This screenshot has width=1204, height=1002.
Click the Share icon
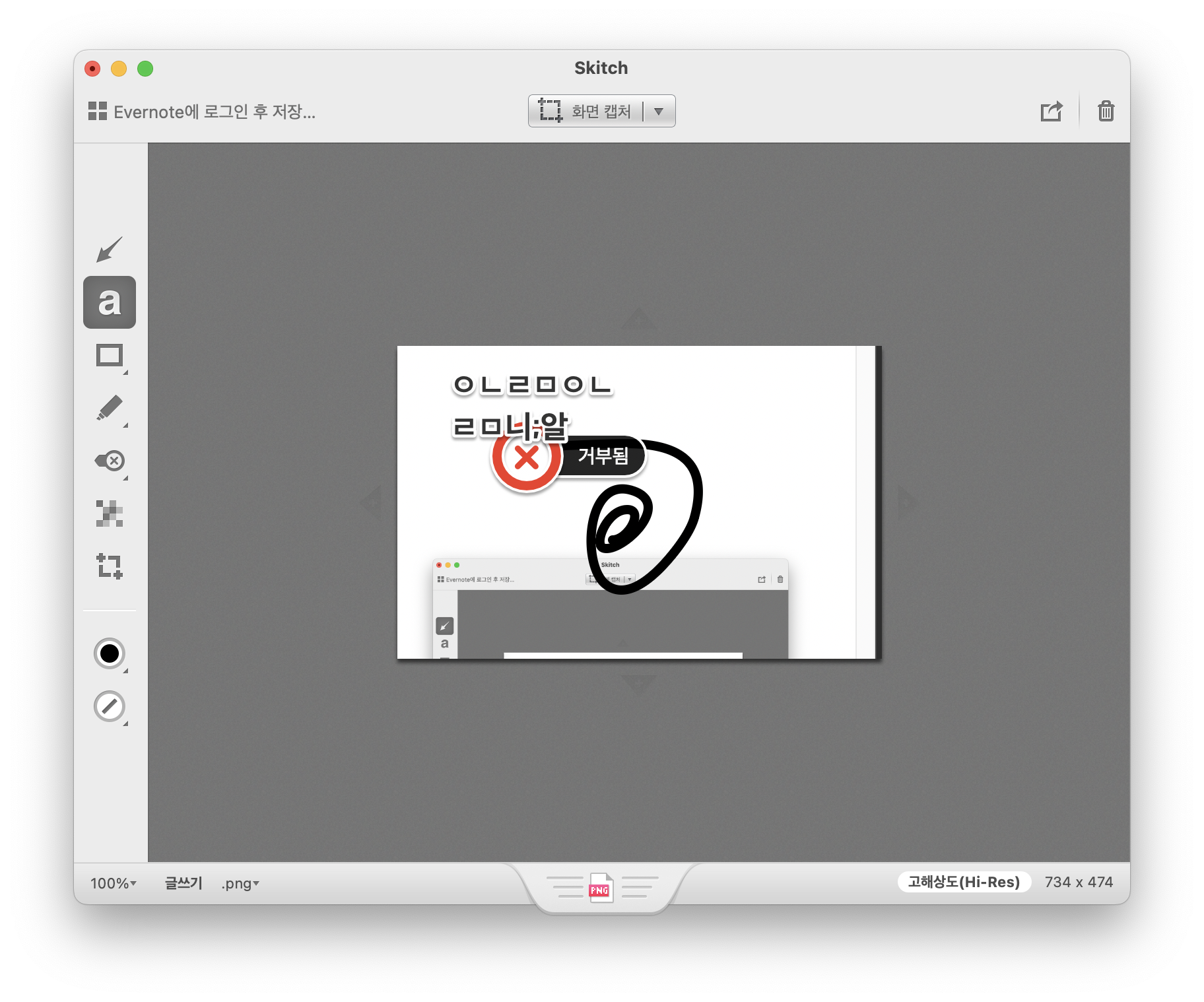tap(1052, 111)
